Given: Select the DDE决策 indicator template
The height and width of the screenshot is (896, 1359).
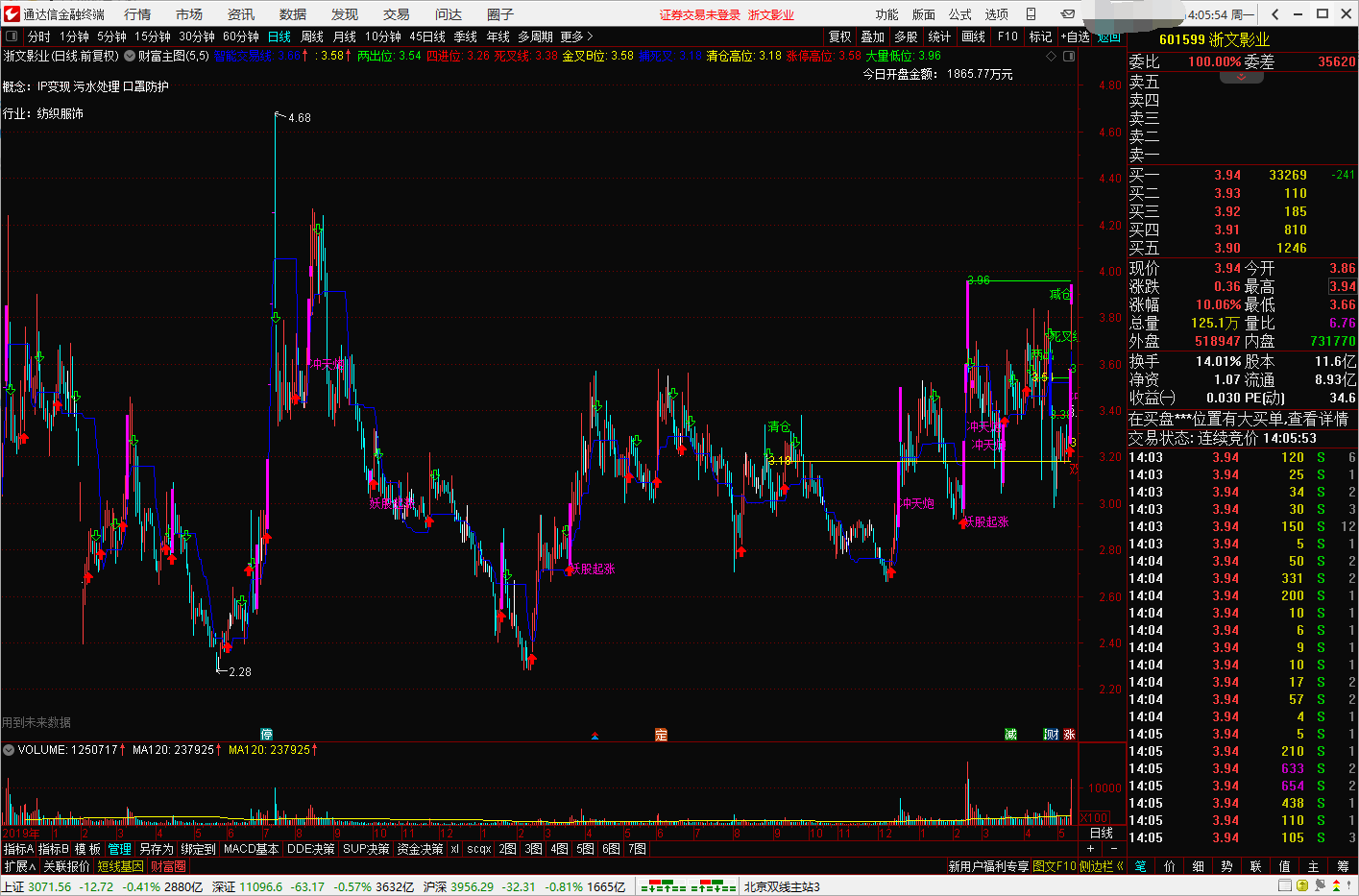Looking at the screenshot, I should 311,849.
